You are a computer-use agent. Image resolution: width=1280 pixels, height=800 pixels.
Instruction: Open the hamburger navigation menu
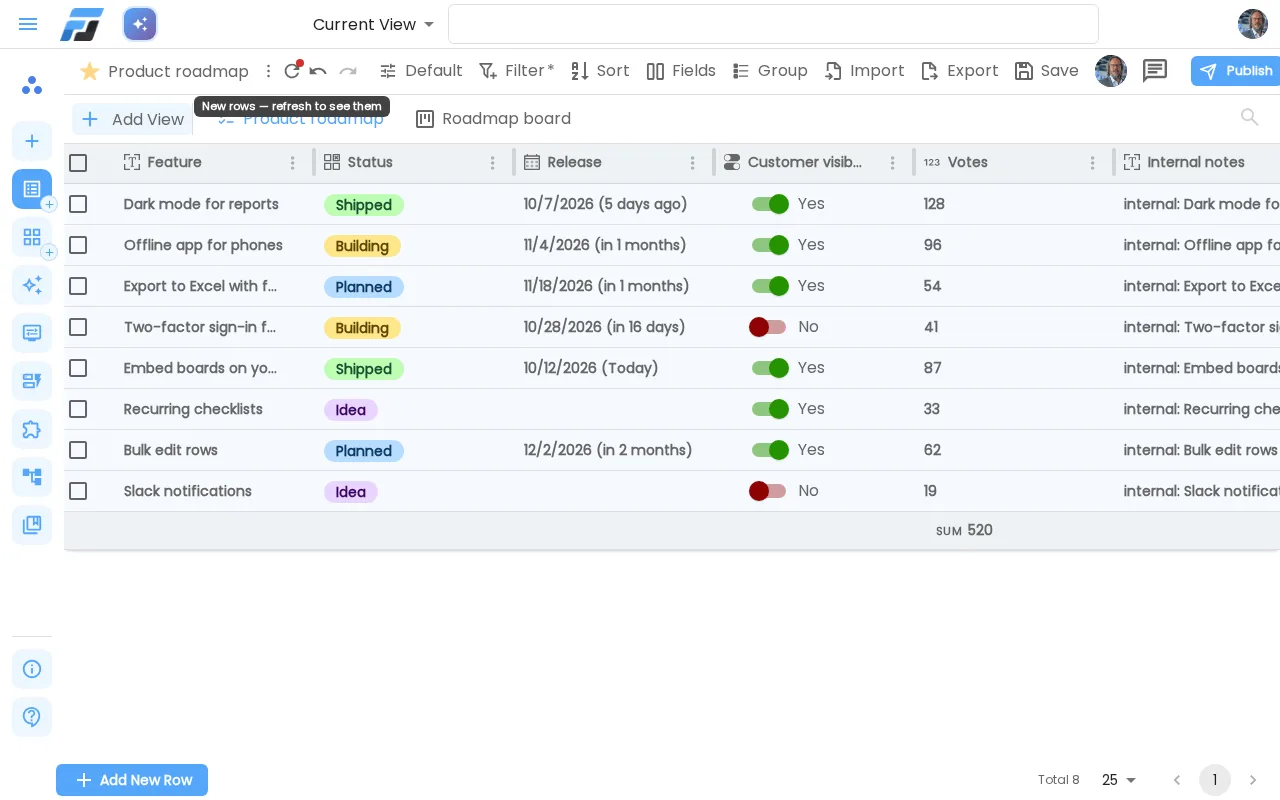click(x=28, y=24)
